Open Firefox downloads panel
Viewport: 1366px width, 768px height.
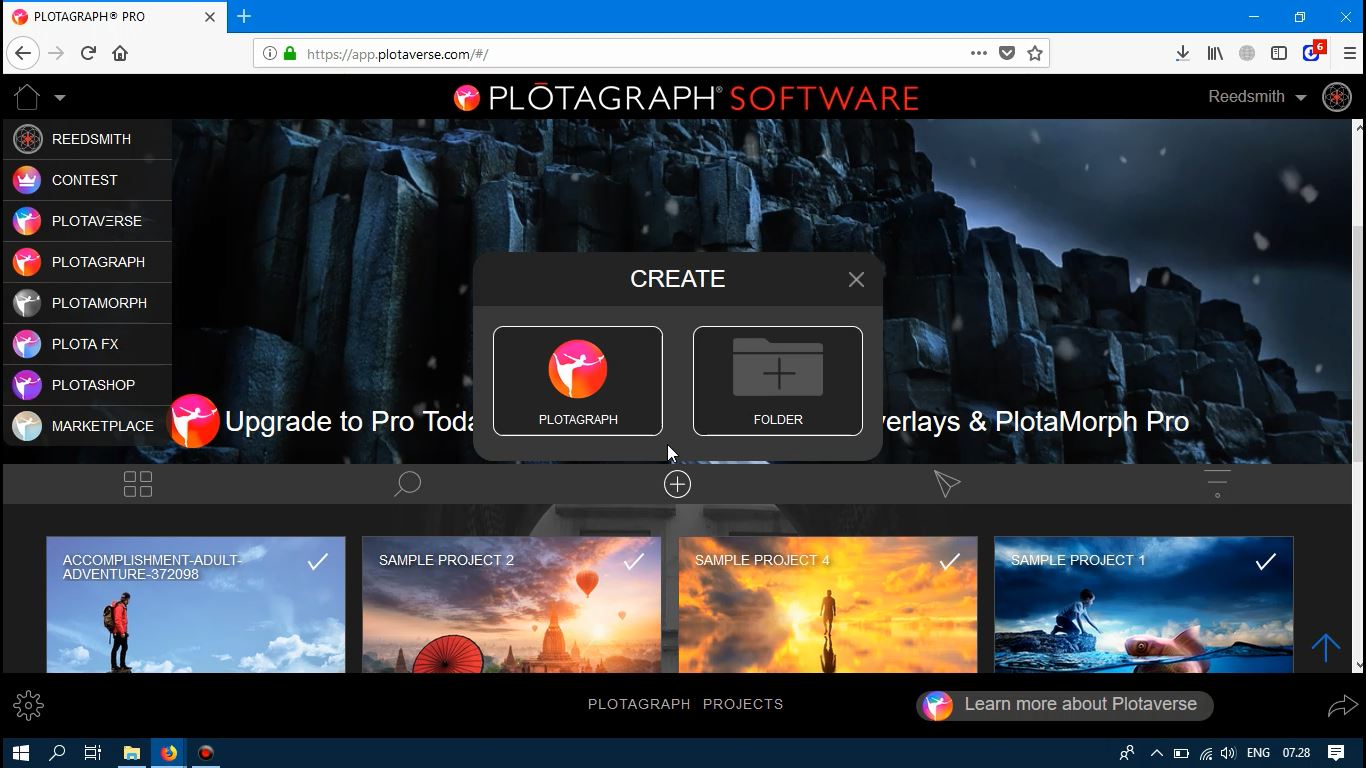[1182, 53]
